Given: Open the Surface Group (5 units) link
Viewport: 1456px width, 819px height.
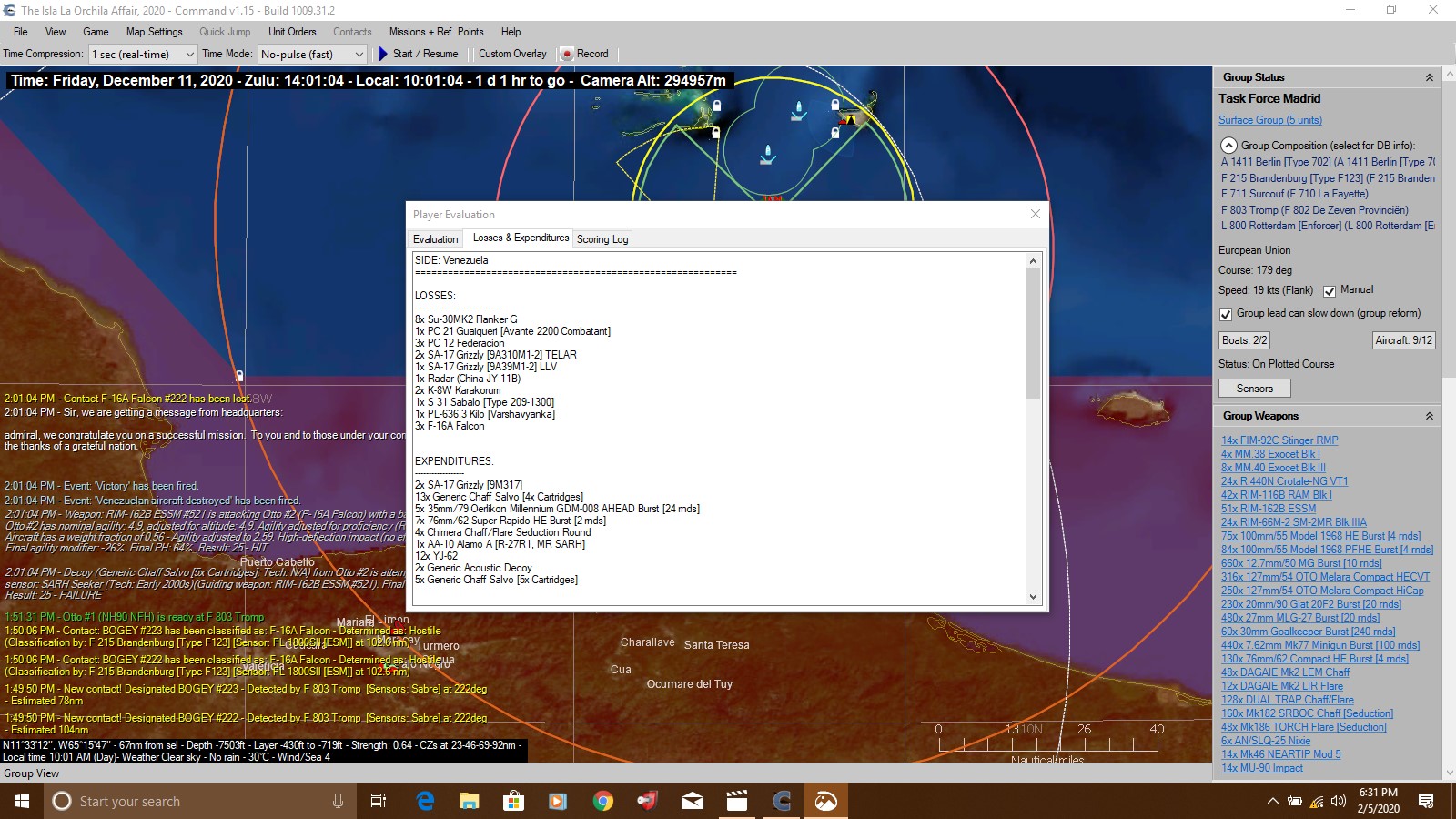Looking at the screenshot, I should (x=1270, y=120).
